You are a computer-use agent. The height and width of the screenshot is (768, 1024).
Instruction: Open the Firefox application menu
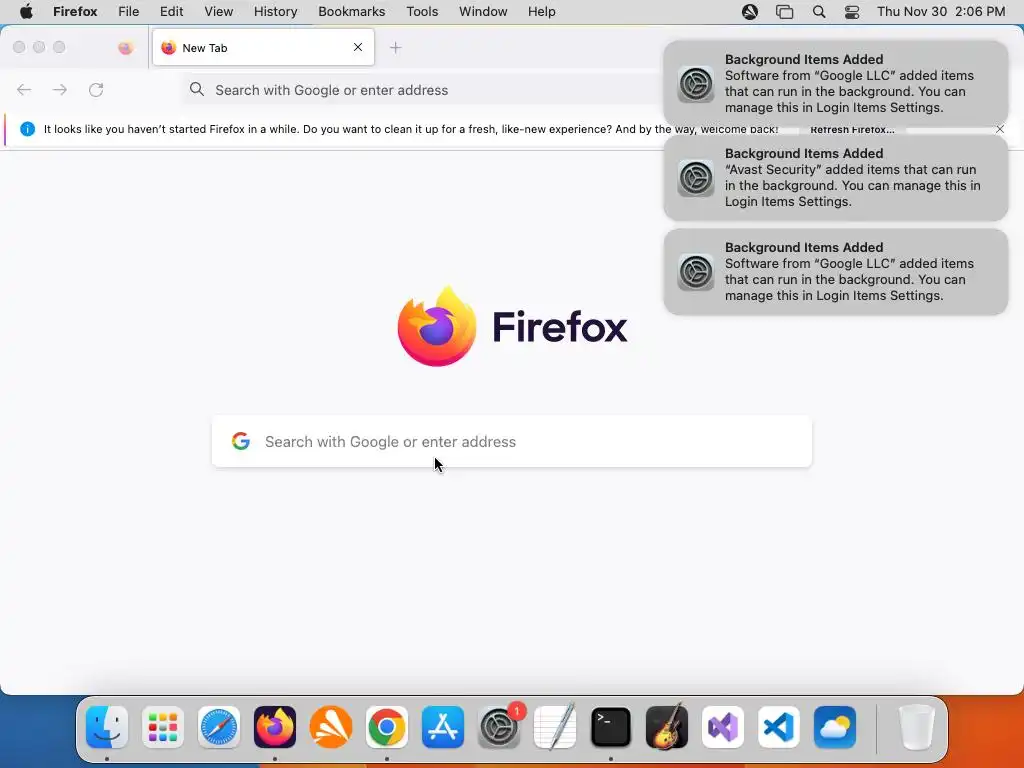click(75, 11)
